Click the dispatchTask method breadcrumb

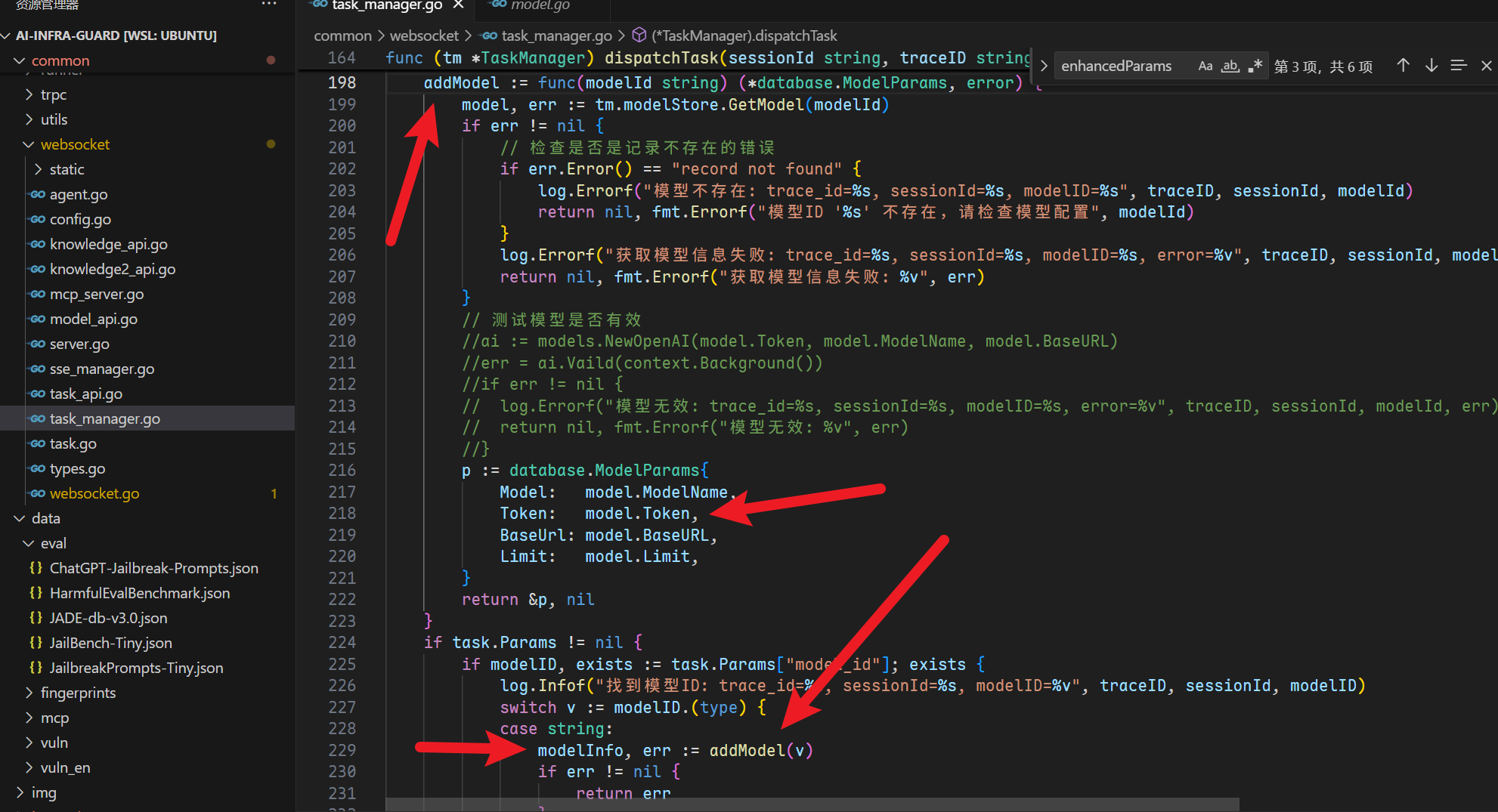pyautogui.click(x=744, y=36)
